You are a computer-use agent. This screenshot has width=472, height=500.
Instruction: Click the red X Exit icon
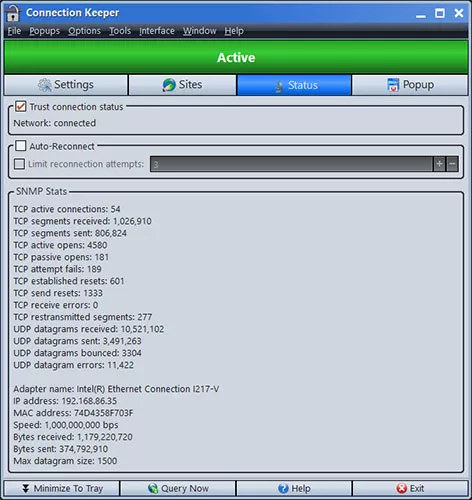pyautogui.click(x=402, y=488)
